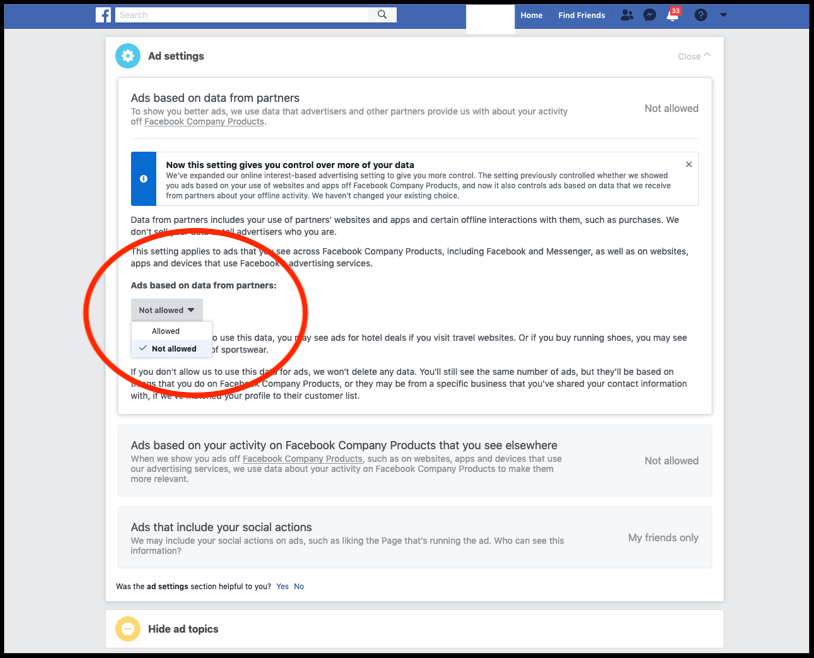Expand the Hide ad topics section

(415, 629)
